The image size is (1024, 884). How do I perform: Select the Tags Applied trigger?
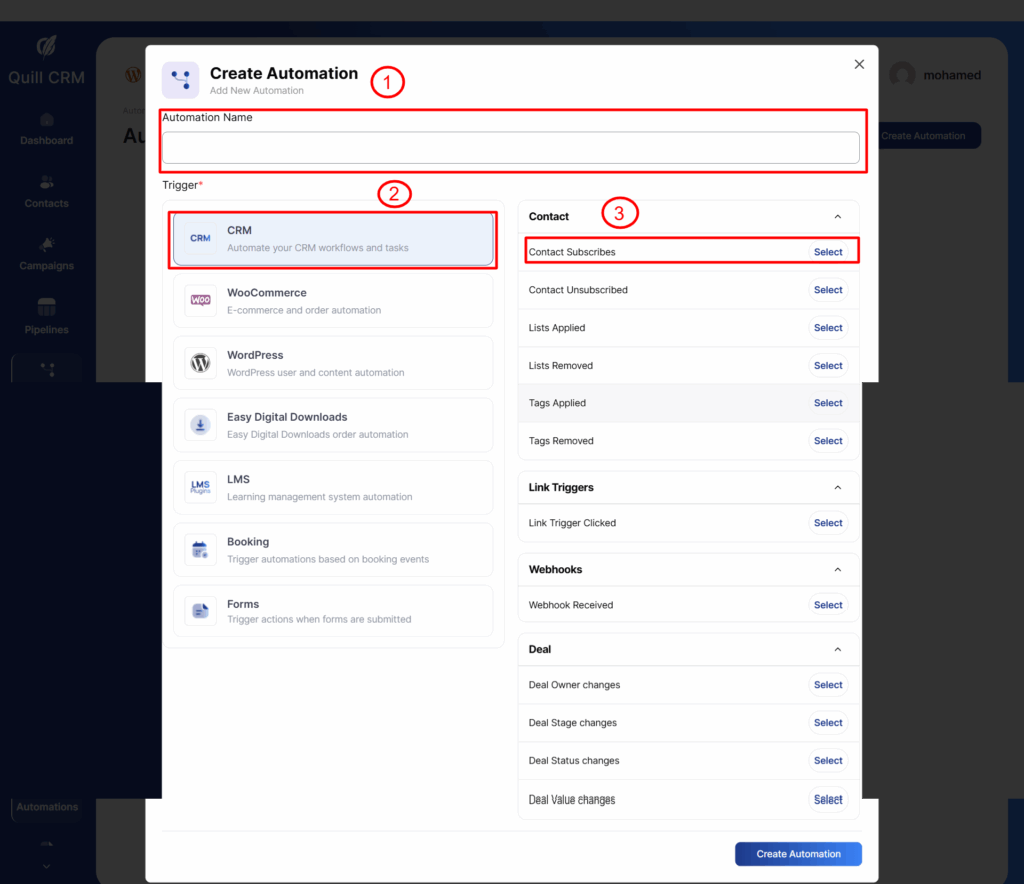827,403
